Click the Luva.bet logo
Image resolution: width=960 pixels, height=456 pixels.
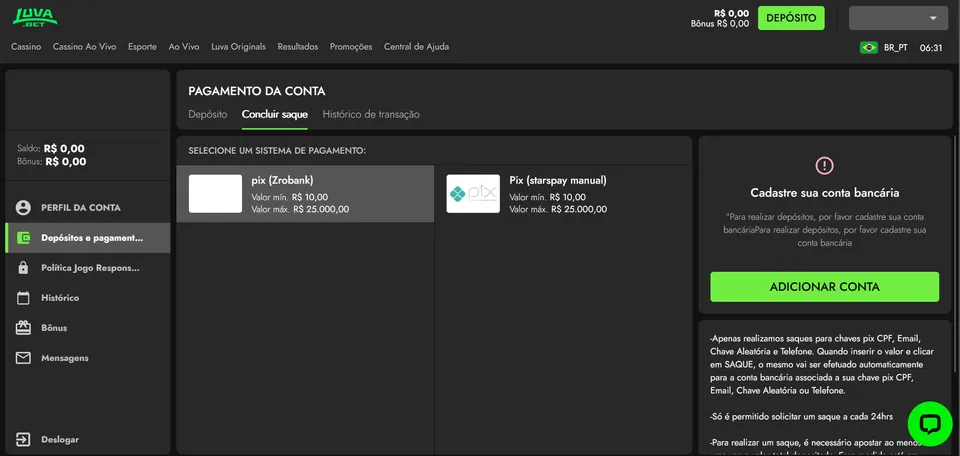pyautogui.click(x=35, y=17)
